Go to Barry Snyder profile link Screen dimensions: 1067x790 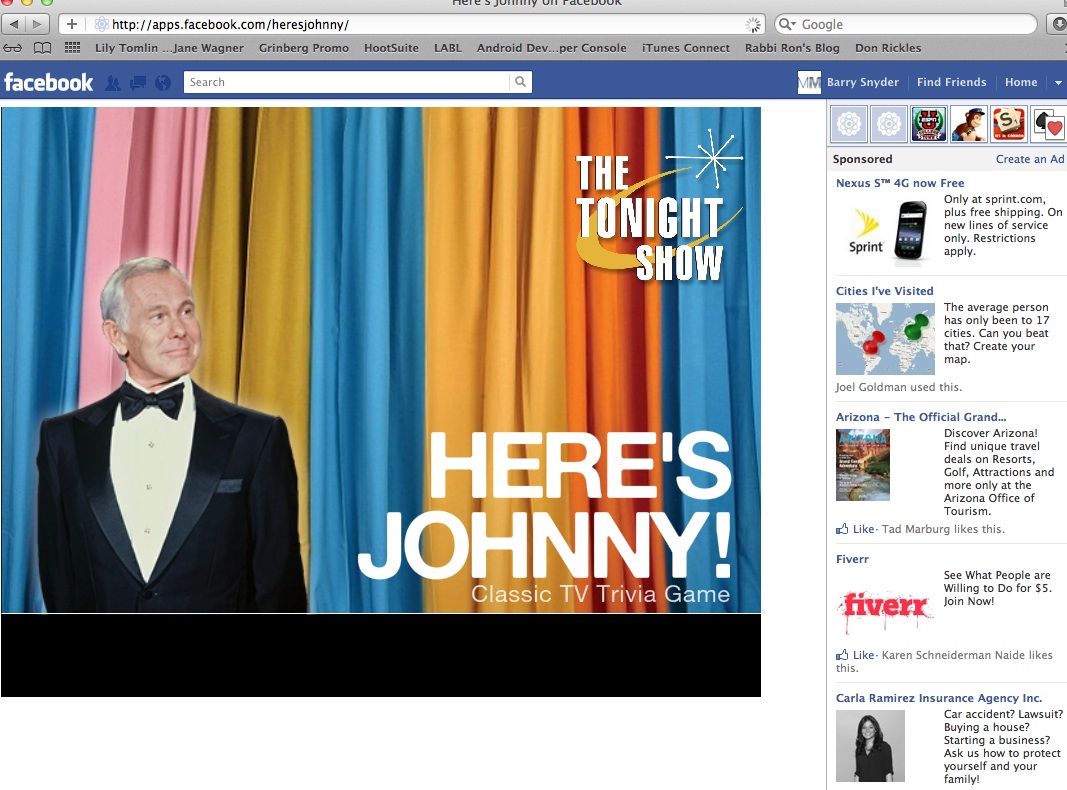[x=863, y=82]
